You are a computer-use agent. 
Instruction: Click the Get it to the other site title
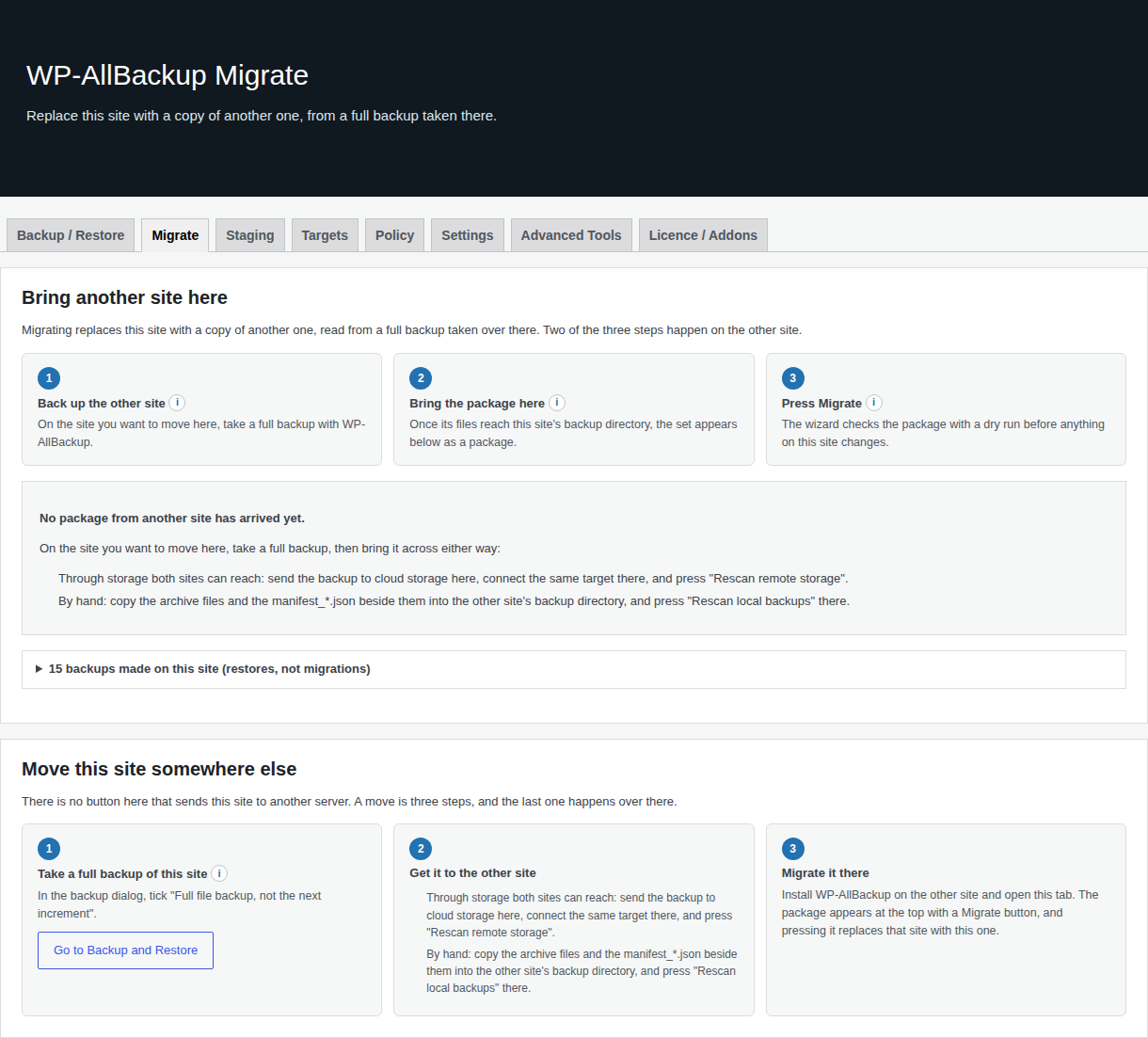tap(472, 873)
